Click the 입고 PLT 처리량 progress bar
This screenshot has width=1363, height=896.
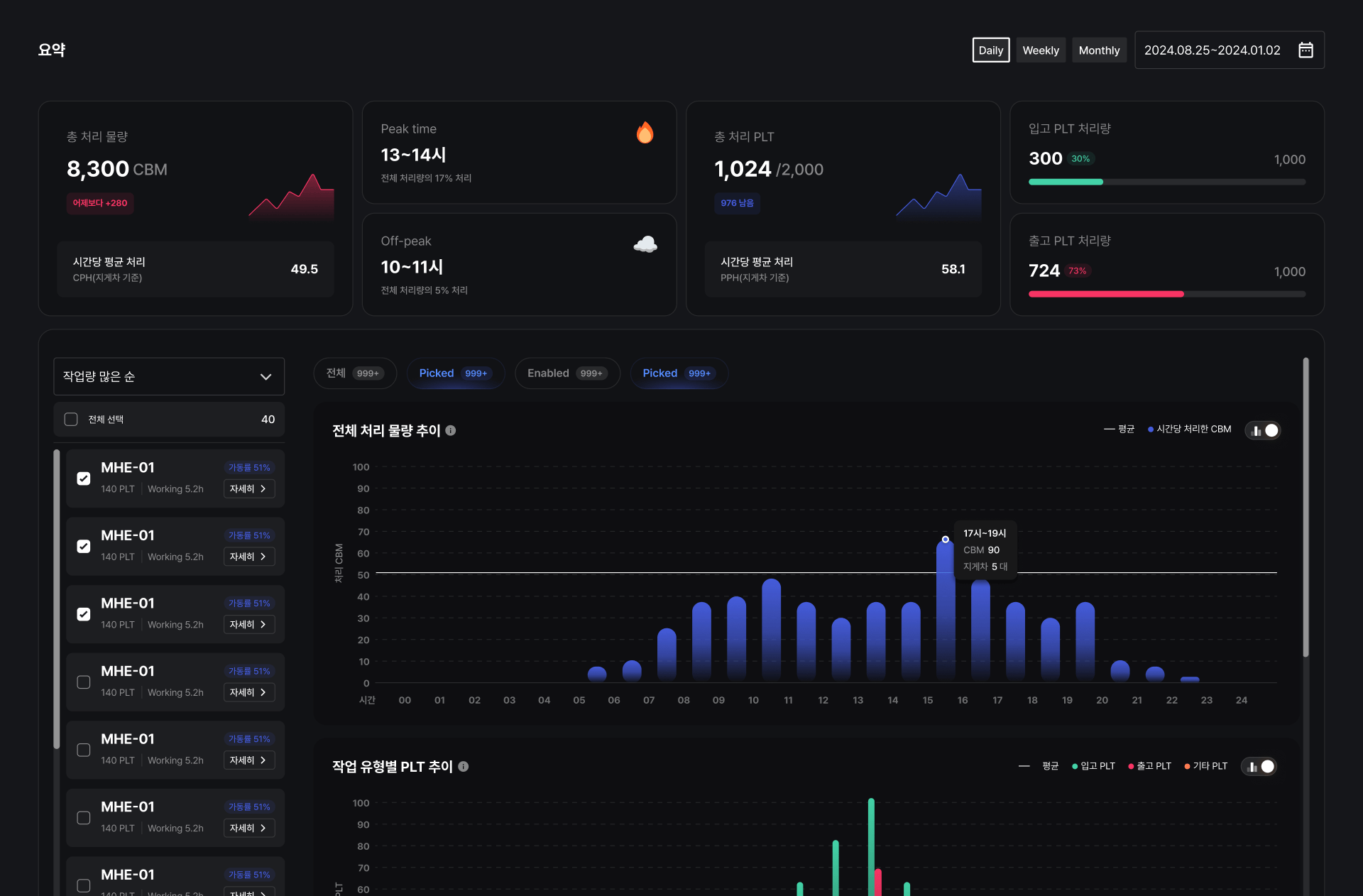(x=1166, y=182)
